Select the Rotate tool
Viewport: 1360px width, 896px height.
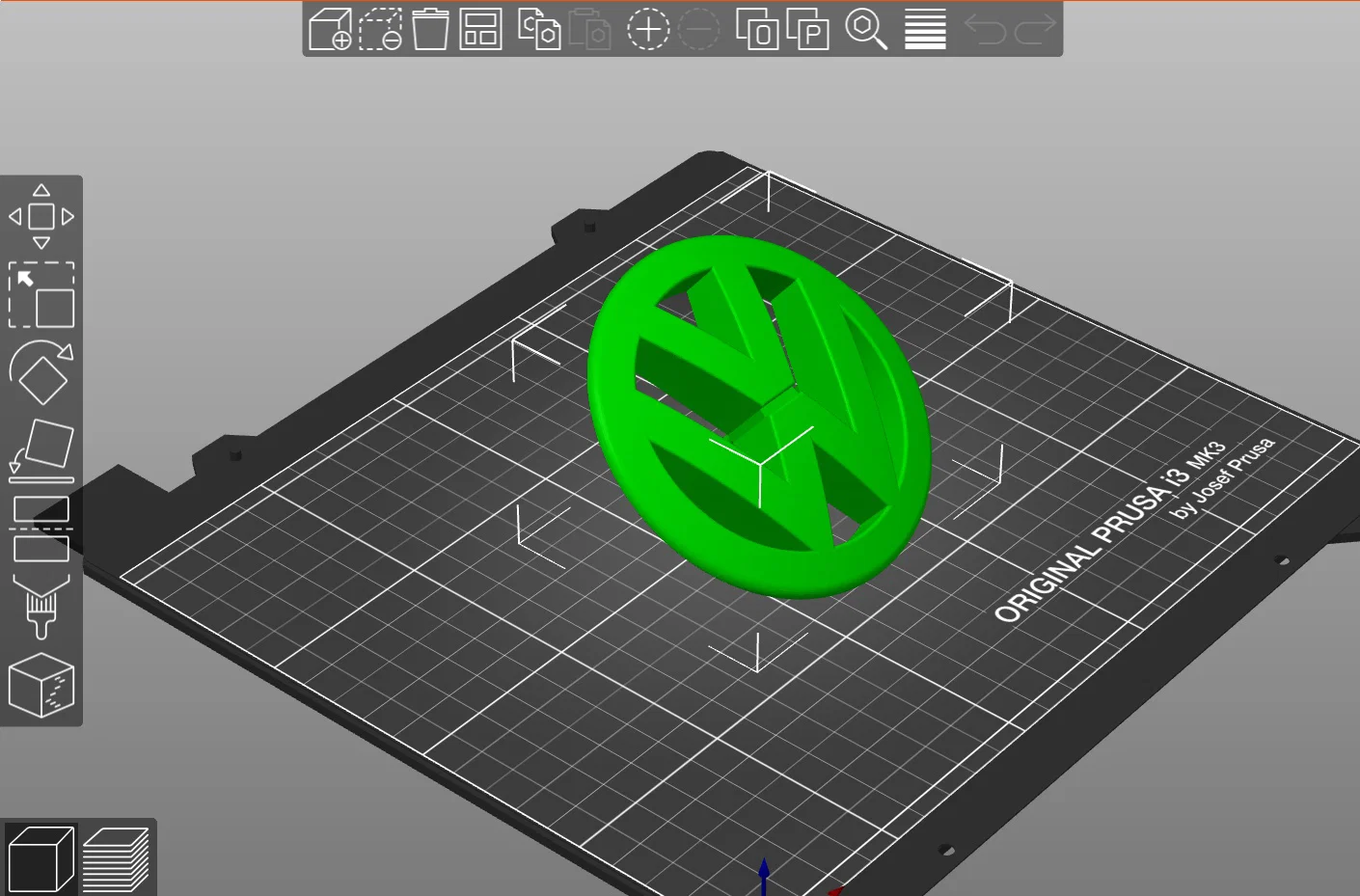tap(41, 372)
